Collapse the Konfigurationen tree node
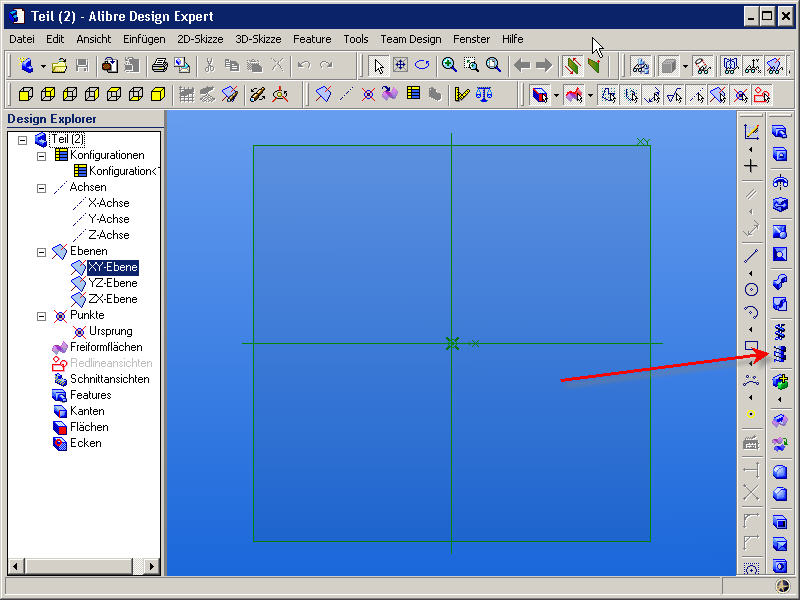 point(41,156)
